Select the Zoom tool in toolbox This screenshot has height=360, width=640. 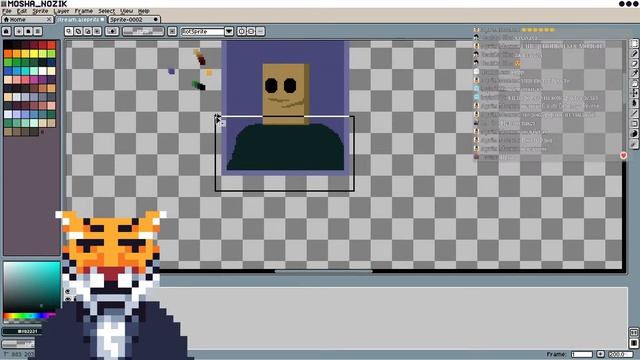(x=634, y=83)
